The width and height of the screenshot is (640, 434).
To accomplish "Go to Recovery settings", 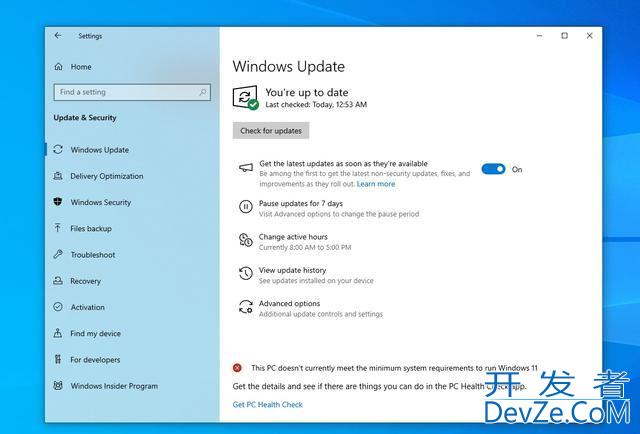I will [x=85, y=281].
